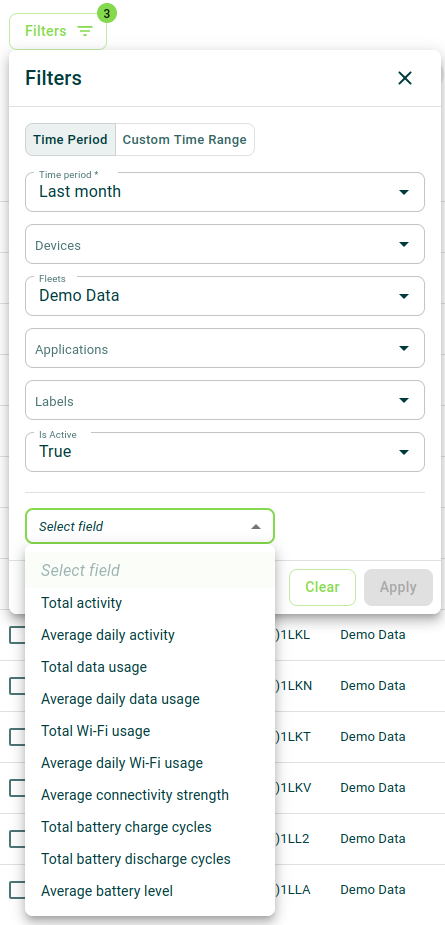Open the Is Active dropdown showing True
This screenshot has width=445, height=925.
pos(225,452)
